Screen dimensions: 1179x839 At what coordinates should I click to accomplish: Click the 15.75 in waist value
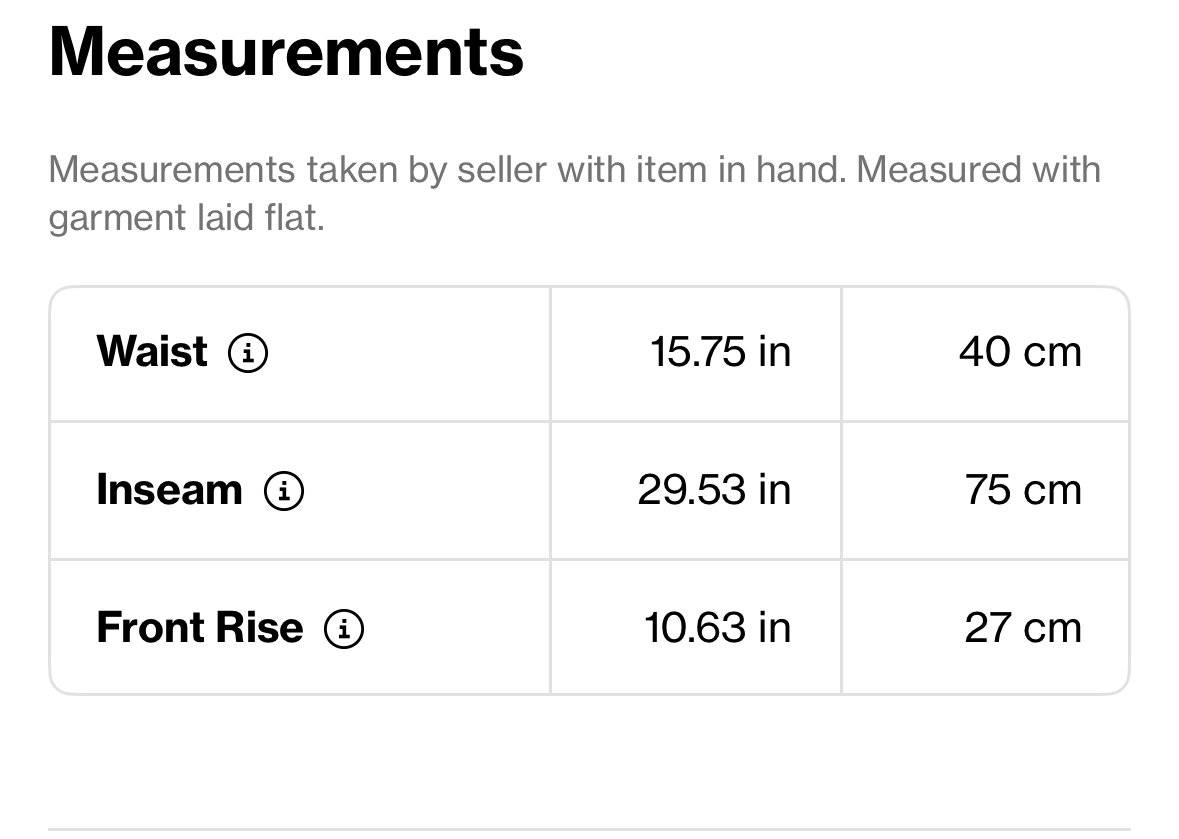tap(720, 352)
